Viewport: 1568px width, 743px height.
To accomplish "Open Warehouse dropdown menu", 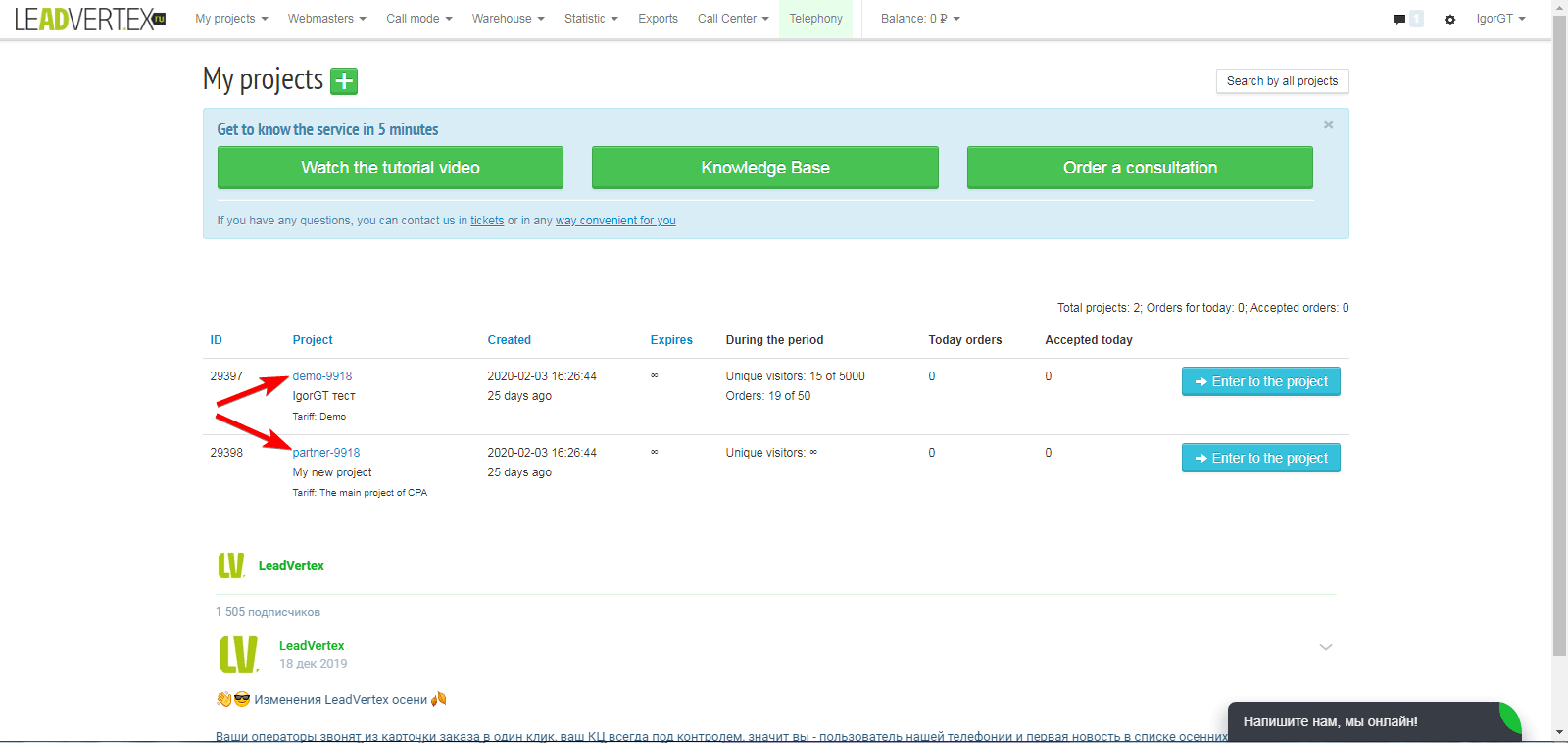I will coord(508,19).
